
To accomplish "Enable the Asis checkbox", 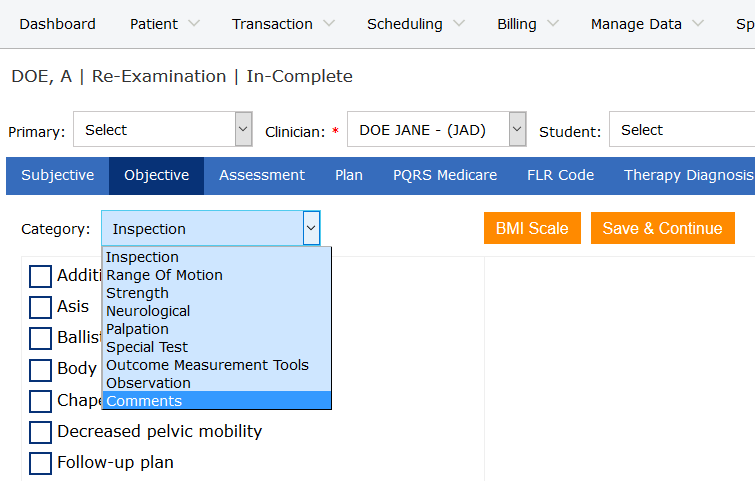I will [x=40, y=307].
